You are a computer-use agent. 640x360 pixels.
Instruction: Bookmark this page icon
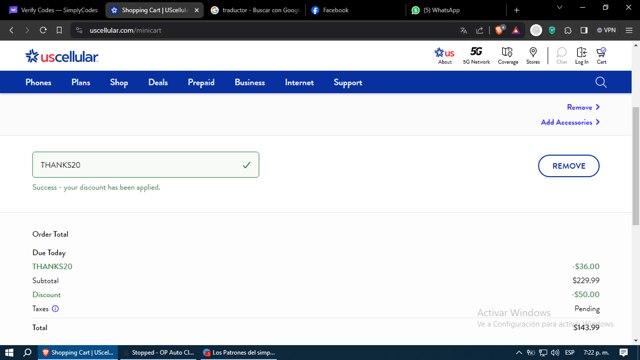(59, 30)
